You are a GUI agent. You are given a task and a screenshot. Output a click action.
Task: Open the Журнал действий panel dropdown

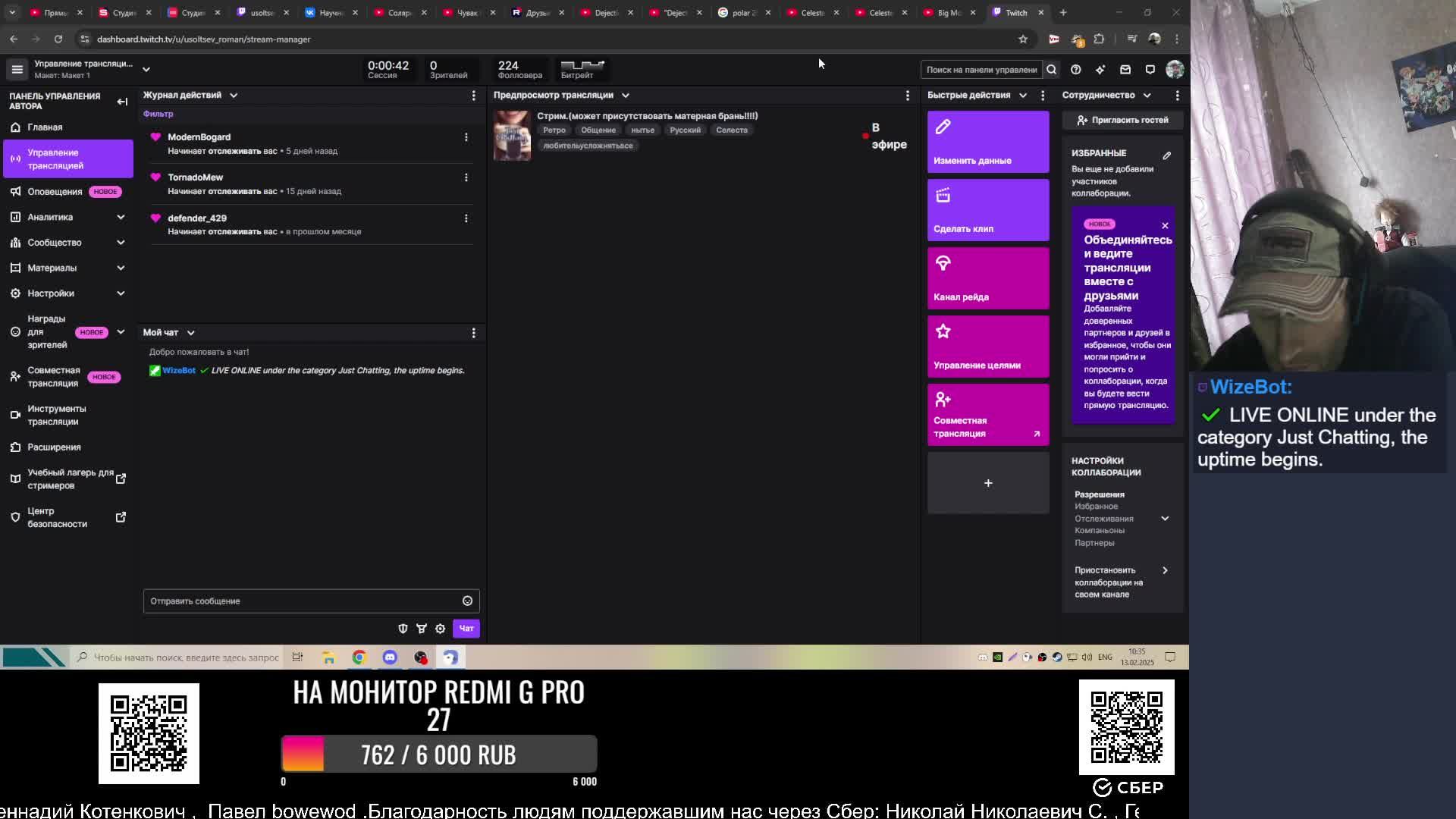coord(234,96)
